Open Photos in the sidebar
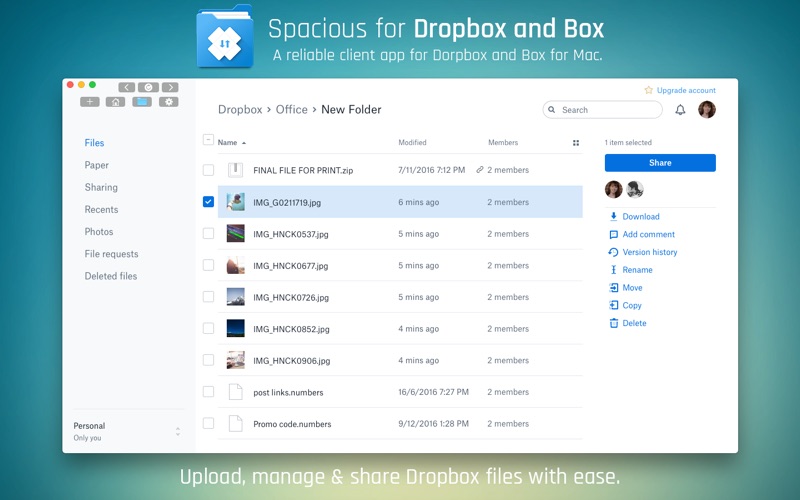The height and width of the screenshot is (500, 800). point(99,232)
